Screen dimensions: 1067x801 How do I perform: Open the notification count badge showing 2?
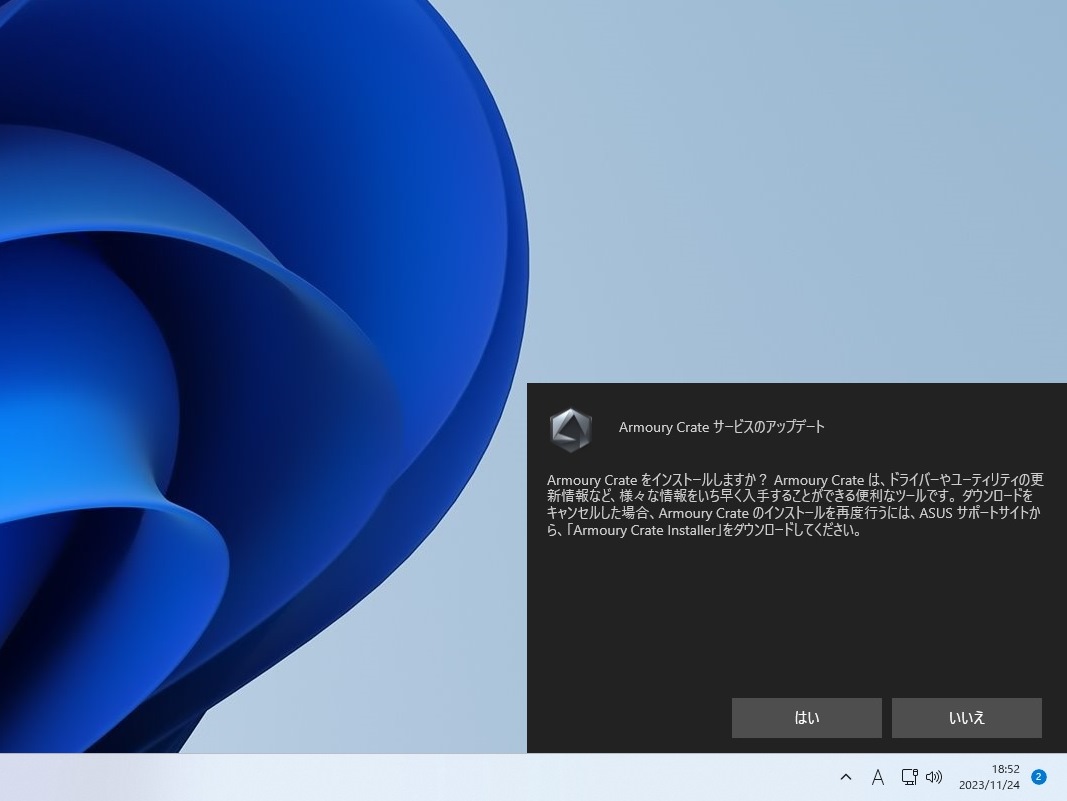coord(1038,777)
